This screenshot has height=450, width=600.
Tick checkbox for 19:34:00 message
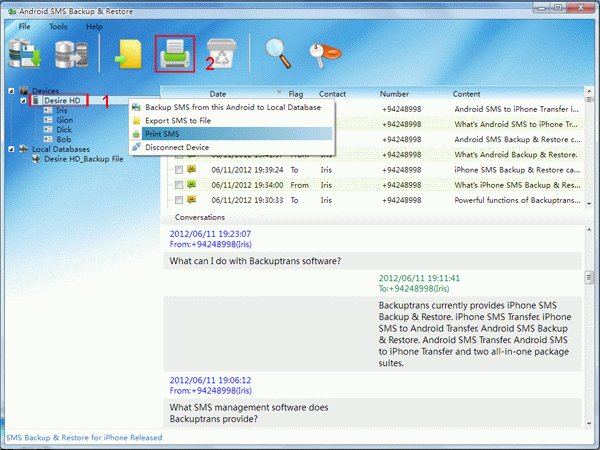pyautogui.click(x=179, y=185)
